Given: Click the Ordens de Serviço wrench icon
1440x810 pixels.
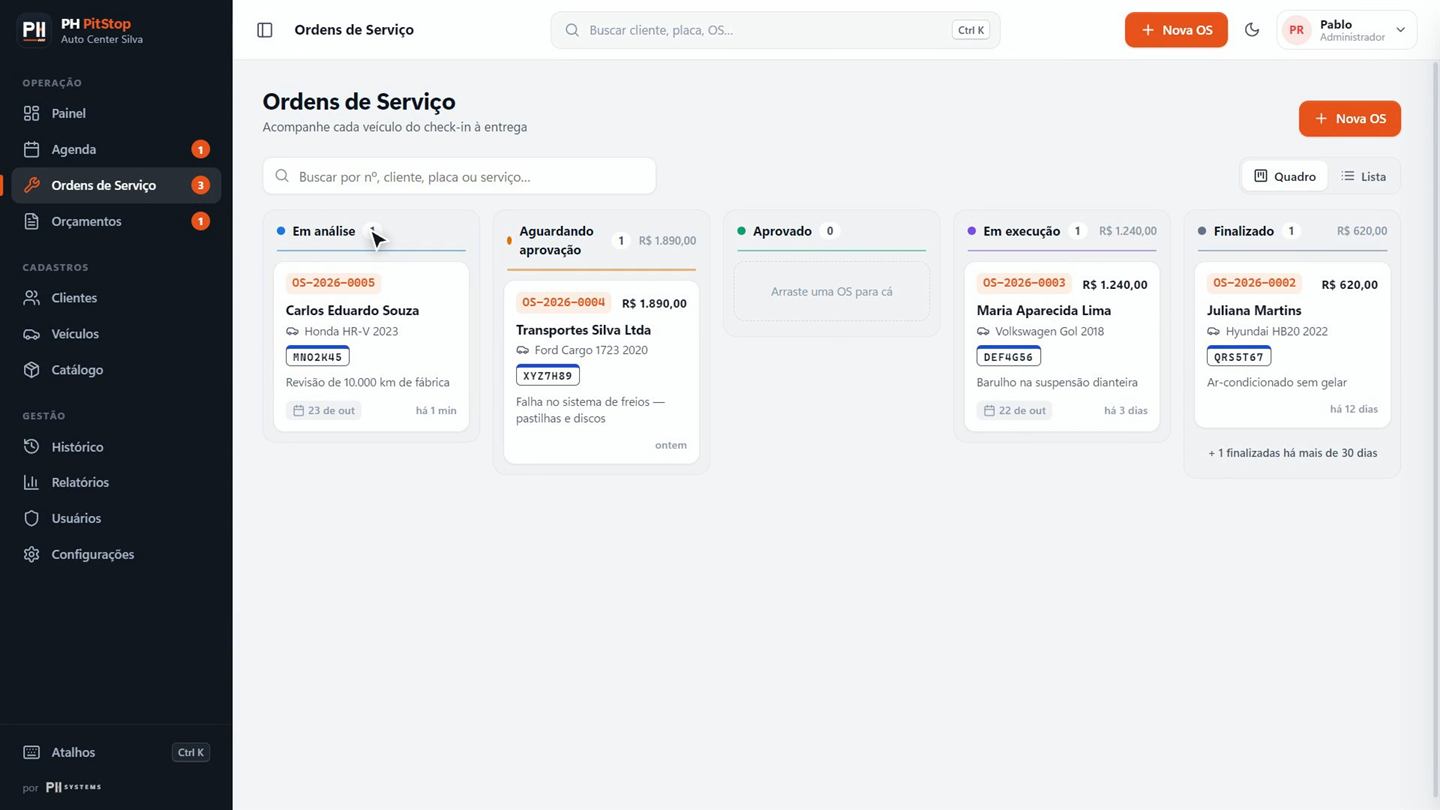Looking at the screenshot, I should (x=32, y=185).
